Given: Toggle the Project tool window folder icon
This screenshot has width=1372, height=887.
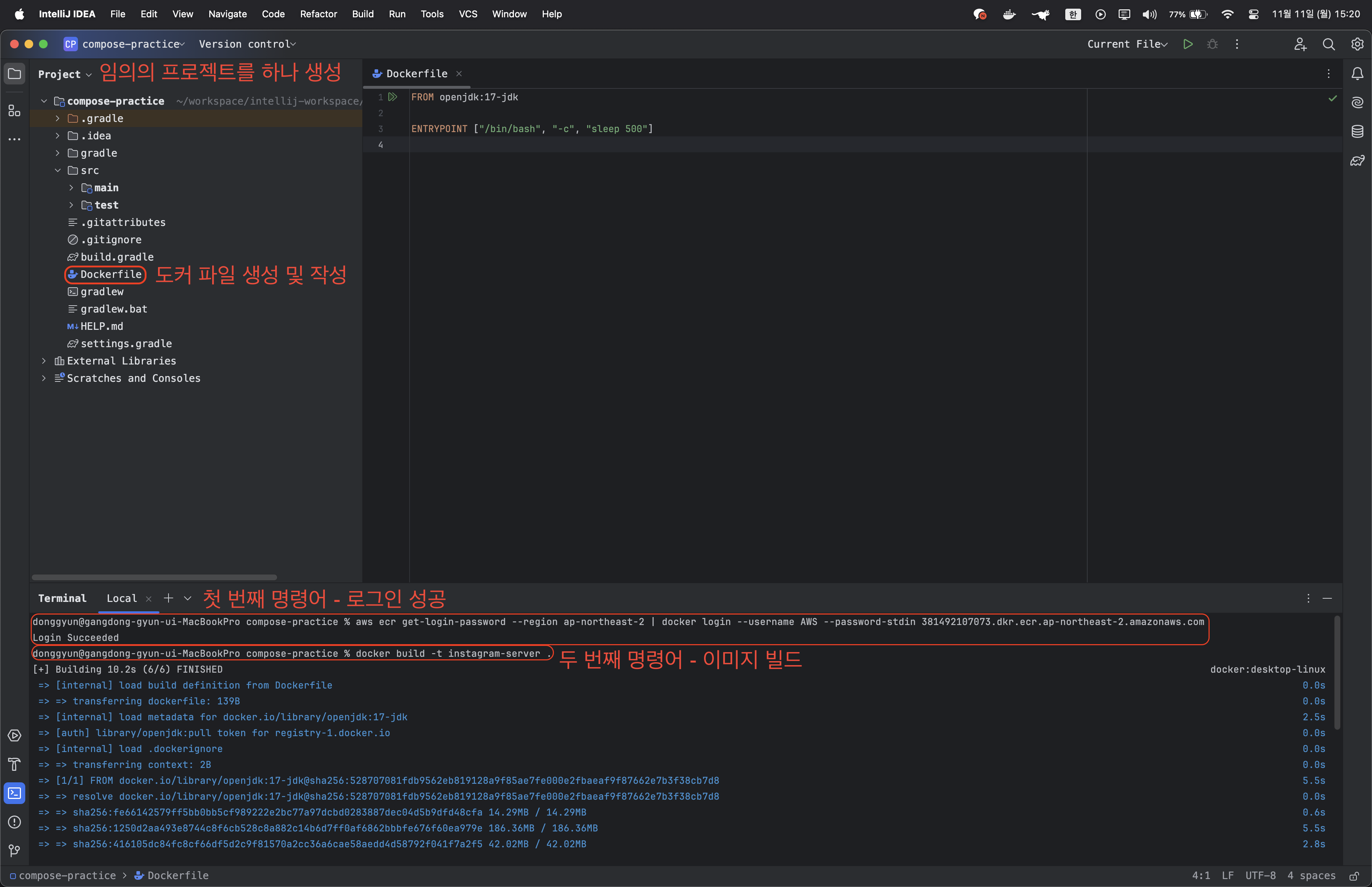Looking at the screenshot, I should (14, 74).
